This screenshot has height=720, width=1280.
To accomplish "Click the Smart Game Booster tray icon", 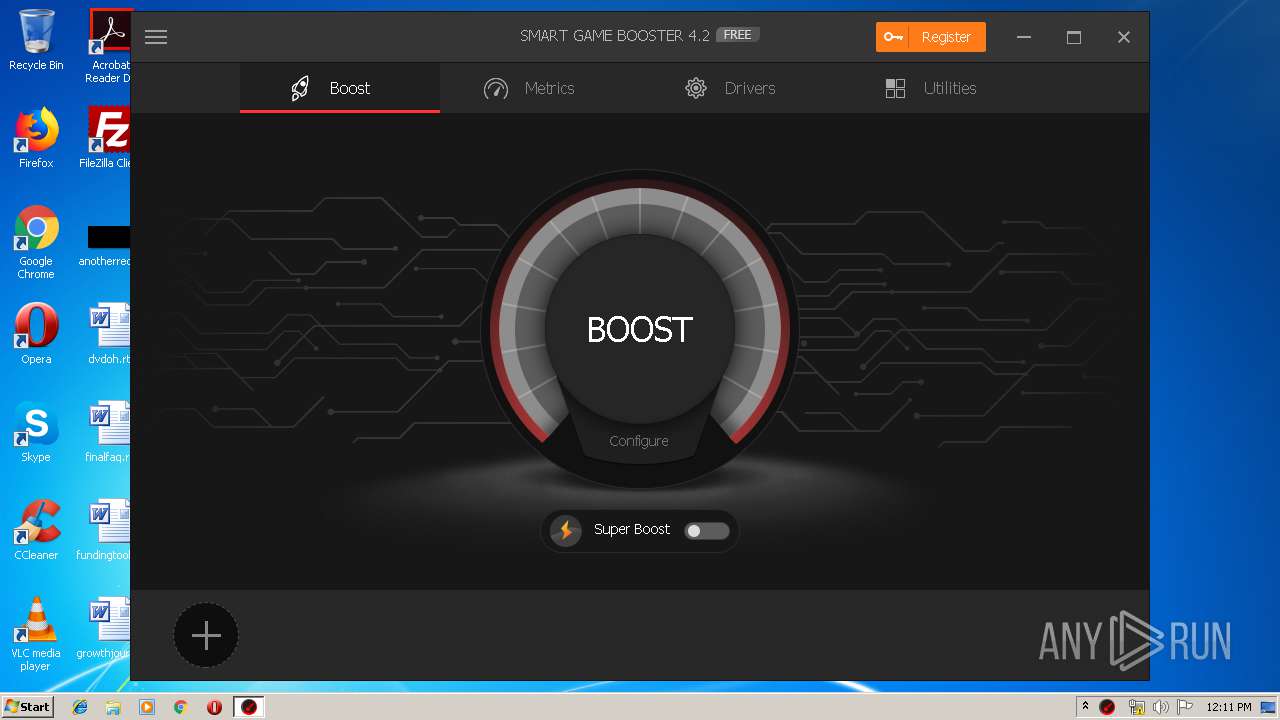I will coord(1107,707).
